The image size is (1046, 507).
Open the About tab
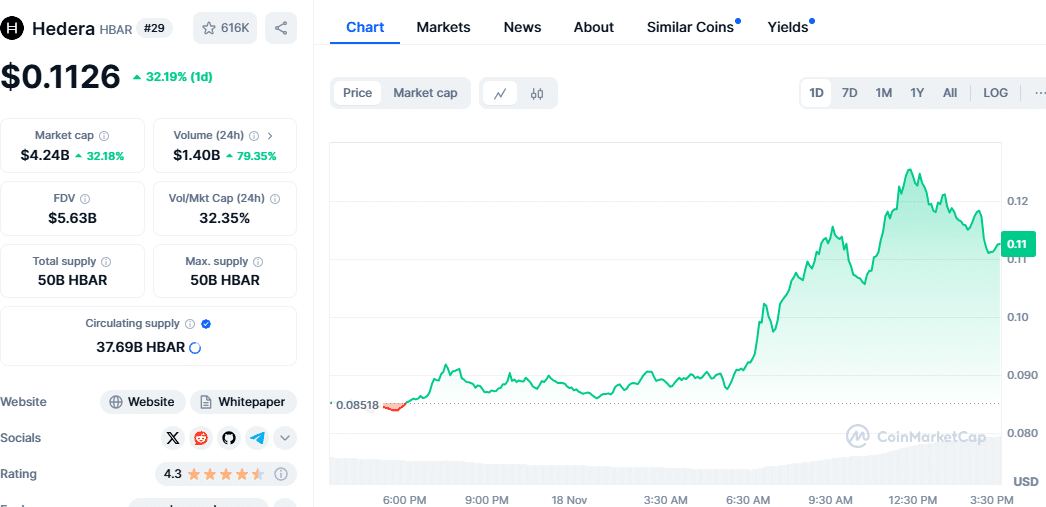pos(594,27)
